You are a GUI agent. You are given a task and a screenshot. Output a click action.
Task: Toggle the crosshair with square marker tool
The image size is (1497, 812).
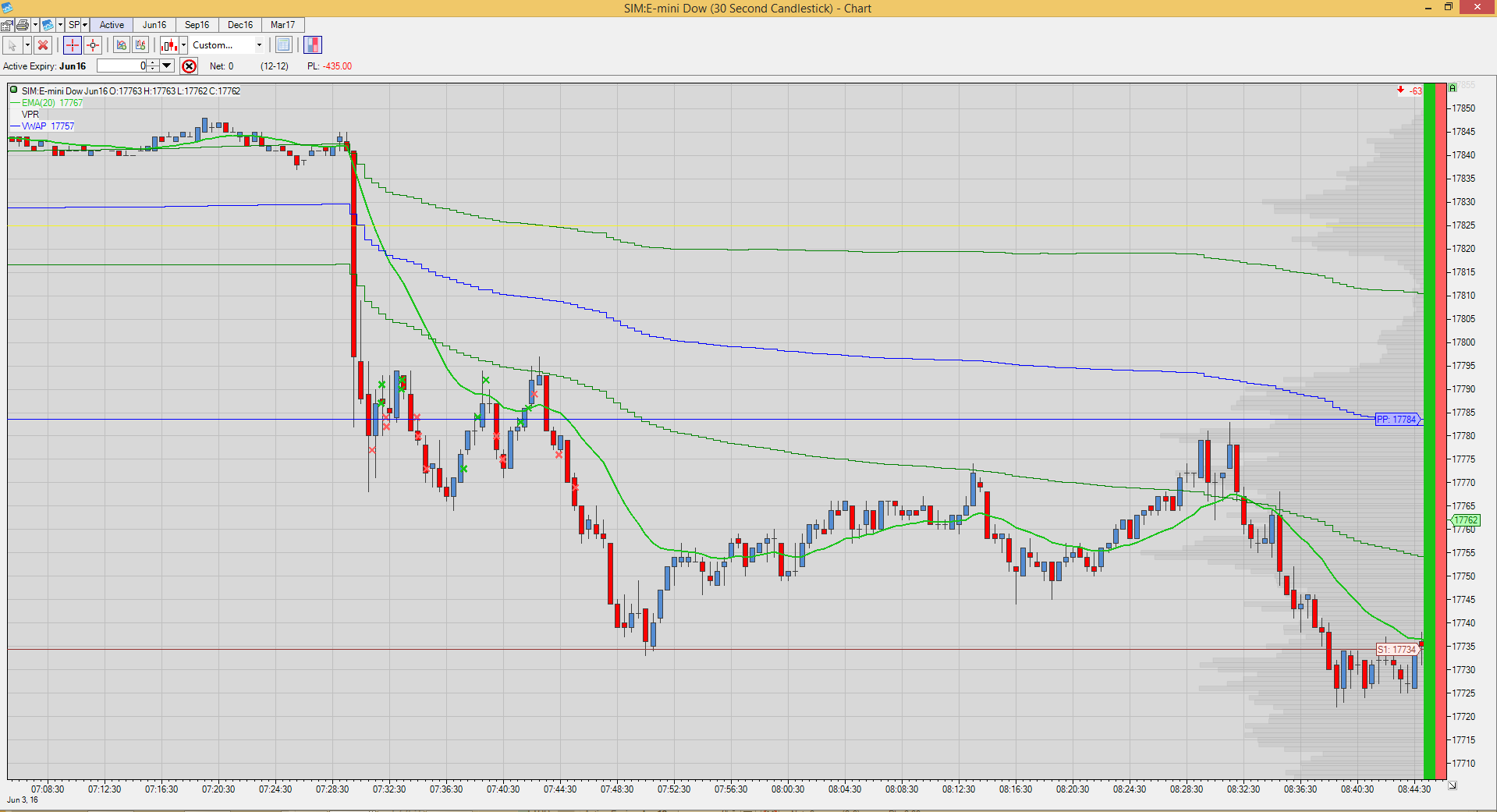pyautogui.click(x=93, y=45)
